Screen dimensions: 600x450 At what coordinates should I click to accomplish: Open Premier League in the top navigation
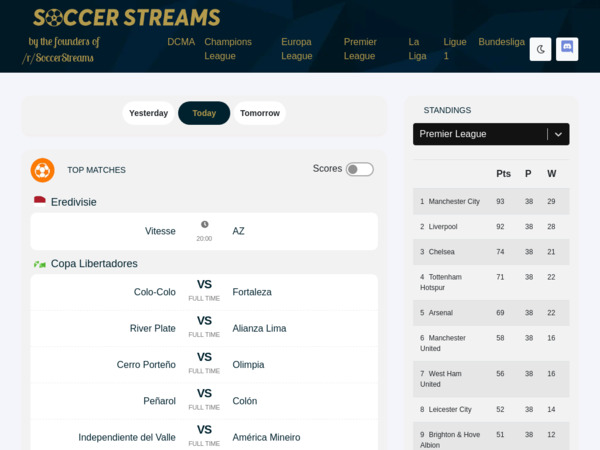[x=360, y=49]
